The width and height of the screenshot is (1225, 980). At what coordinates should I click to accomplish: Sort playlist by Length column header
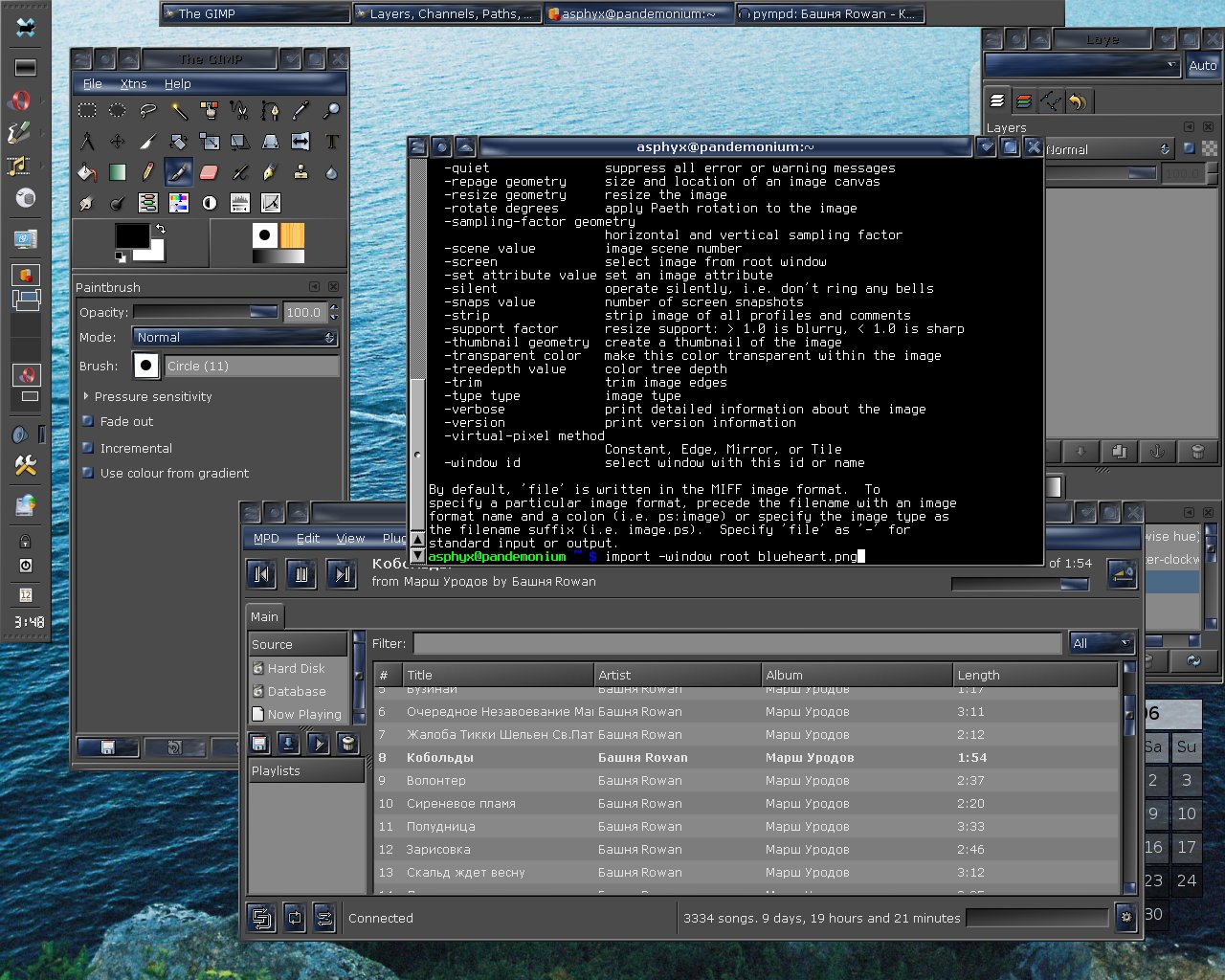click(x=1035, y=675)
